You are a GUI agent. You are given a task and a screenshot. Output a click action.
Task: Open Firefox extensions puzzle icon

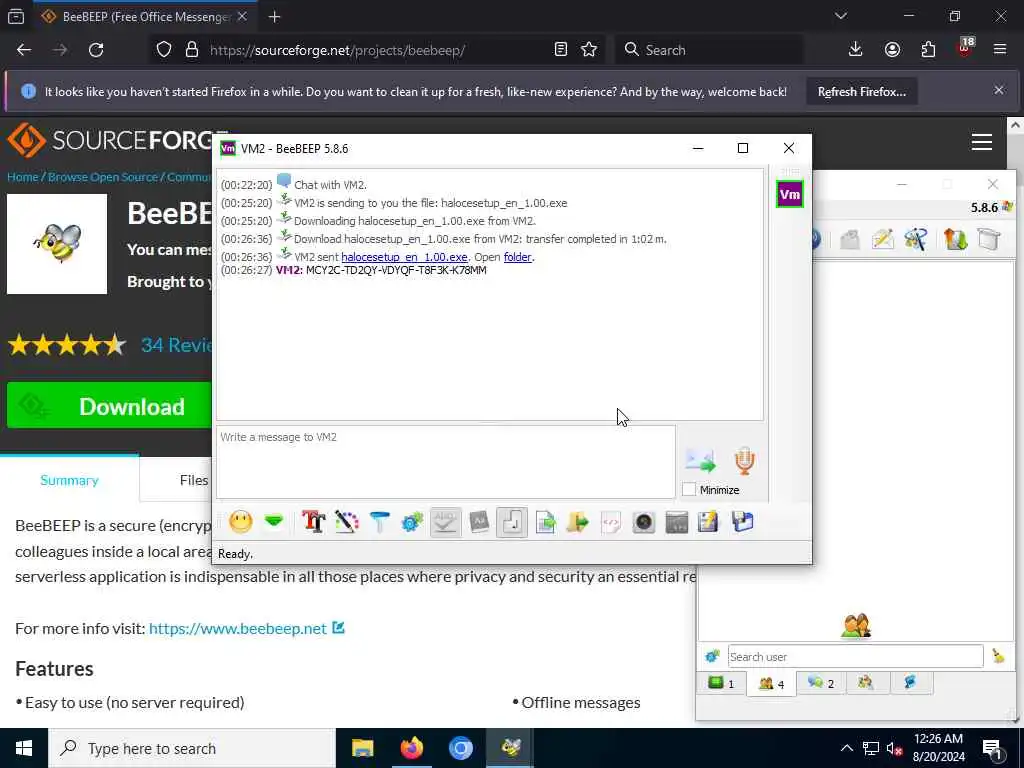pyautogui.click(x=928, y=50)
